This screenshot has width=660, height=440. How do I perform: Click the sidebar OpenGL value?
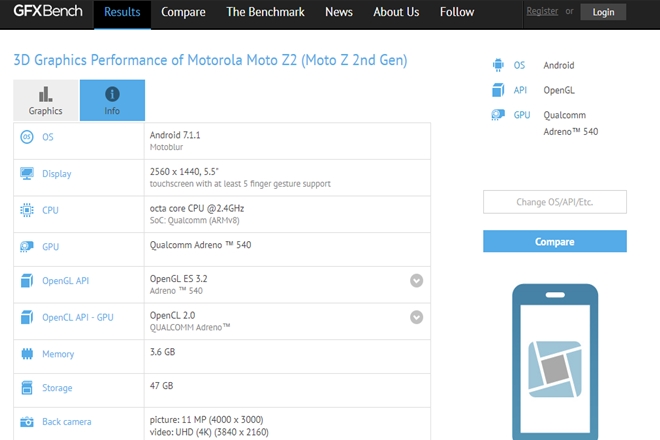click(x=559, y=90)
